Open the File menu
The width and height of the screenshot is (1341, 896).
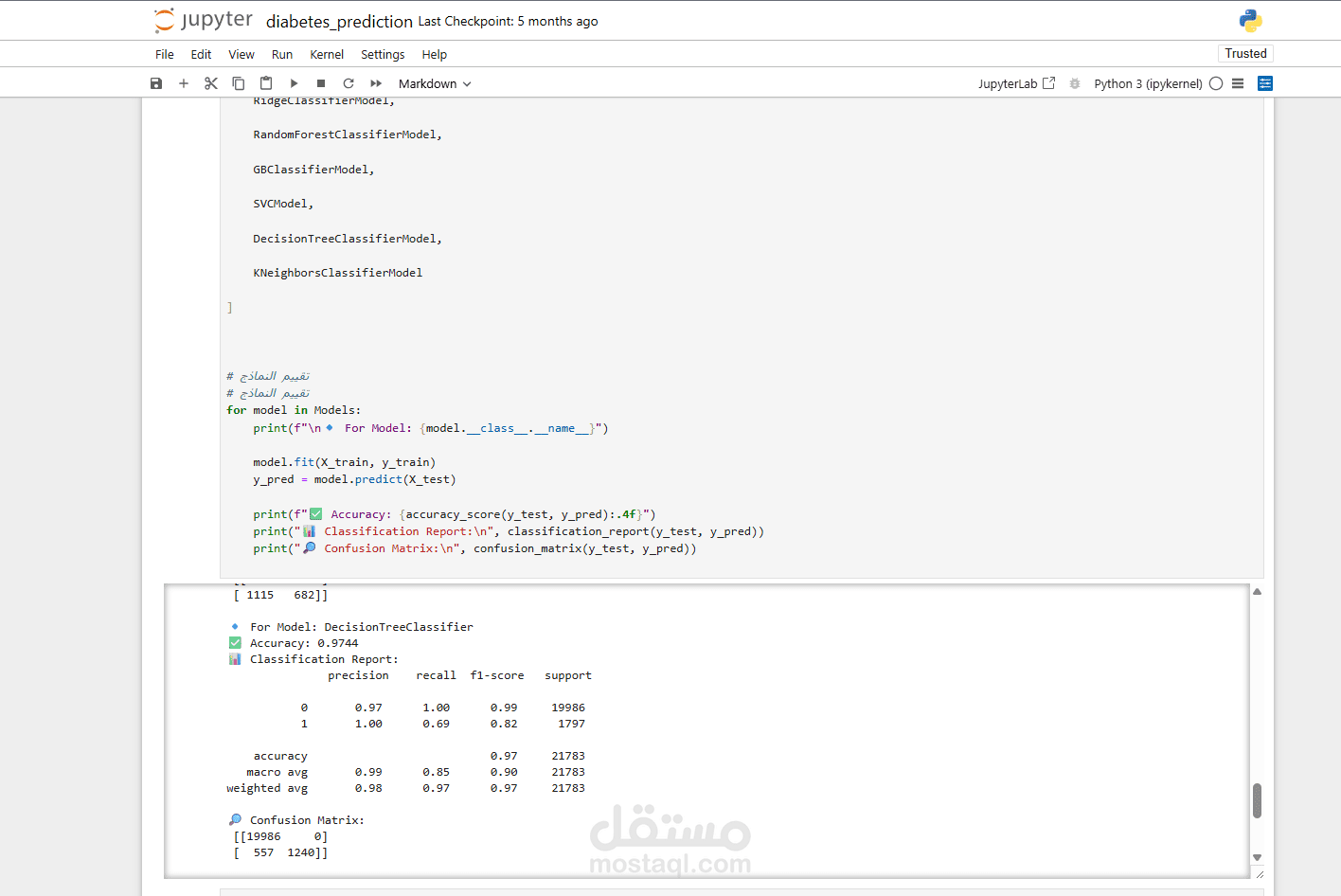tap(165, 55)
